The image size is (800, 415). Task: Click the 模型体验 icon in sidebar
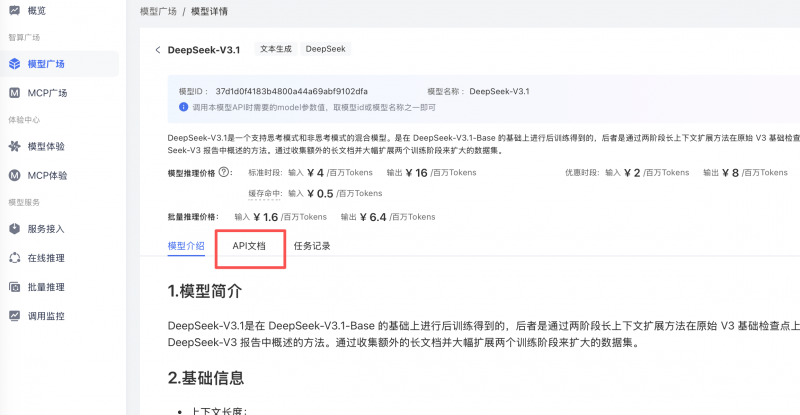pos(15,147)
